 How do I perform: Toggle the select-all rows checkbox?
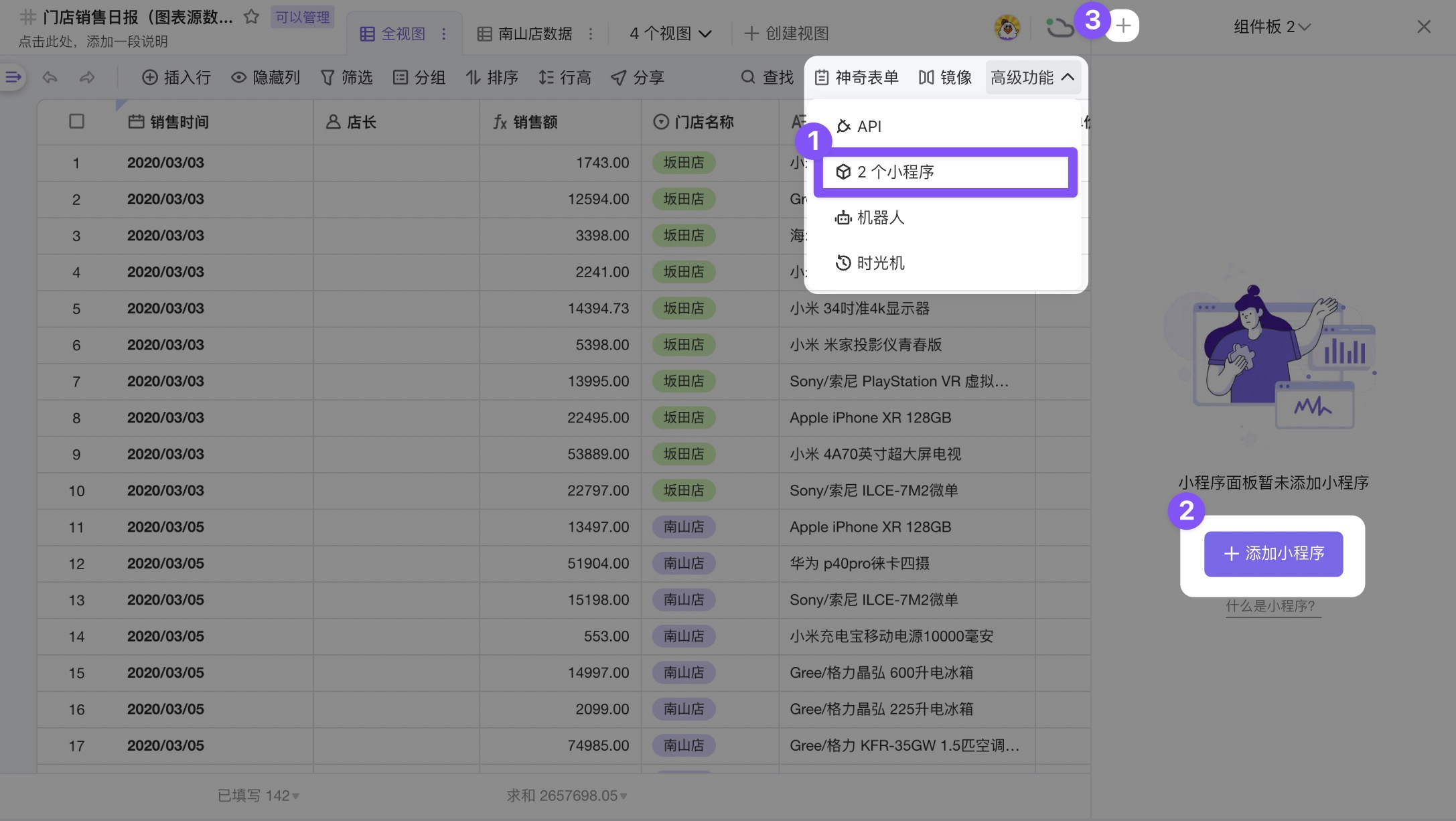point(75,121)
